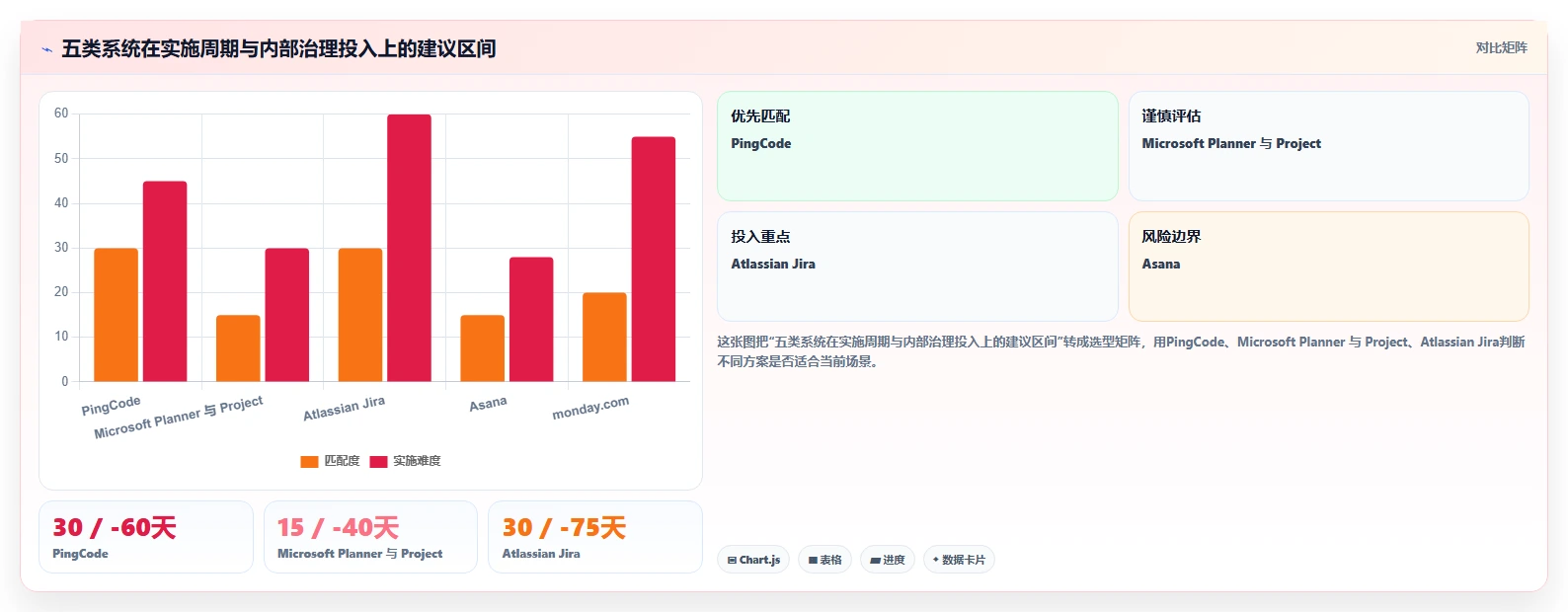Screen dimensions: 1568x612
Task: Click Asana orange 匹配度 bar
Action: [482, 348]
